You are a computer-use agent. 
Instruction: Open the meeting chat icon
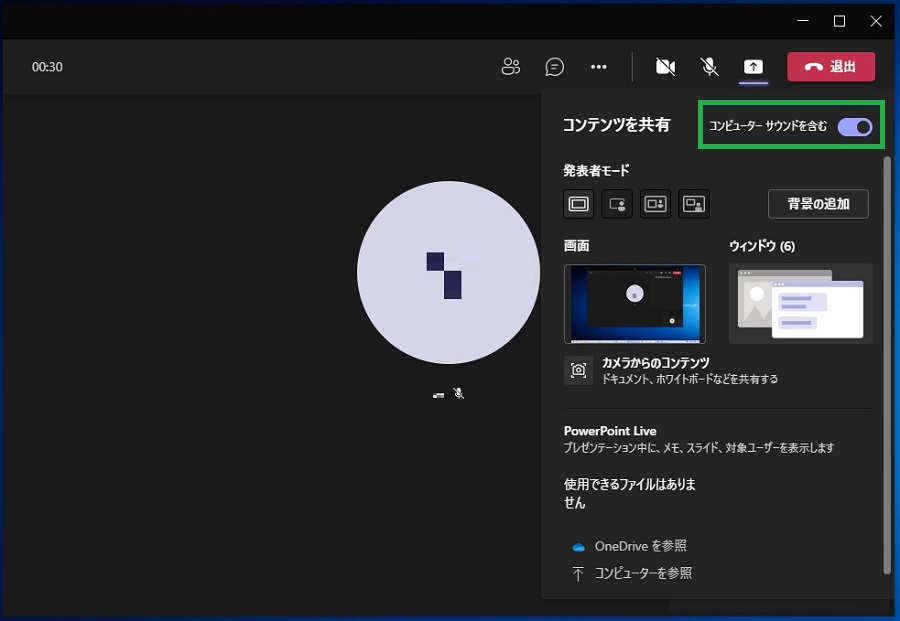point(554,67)
